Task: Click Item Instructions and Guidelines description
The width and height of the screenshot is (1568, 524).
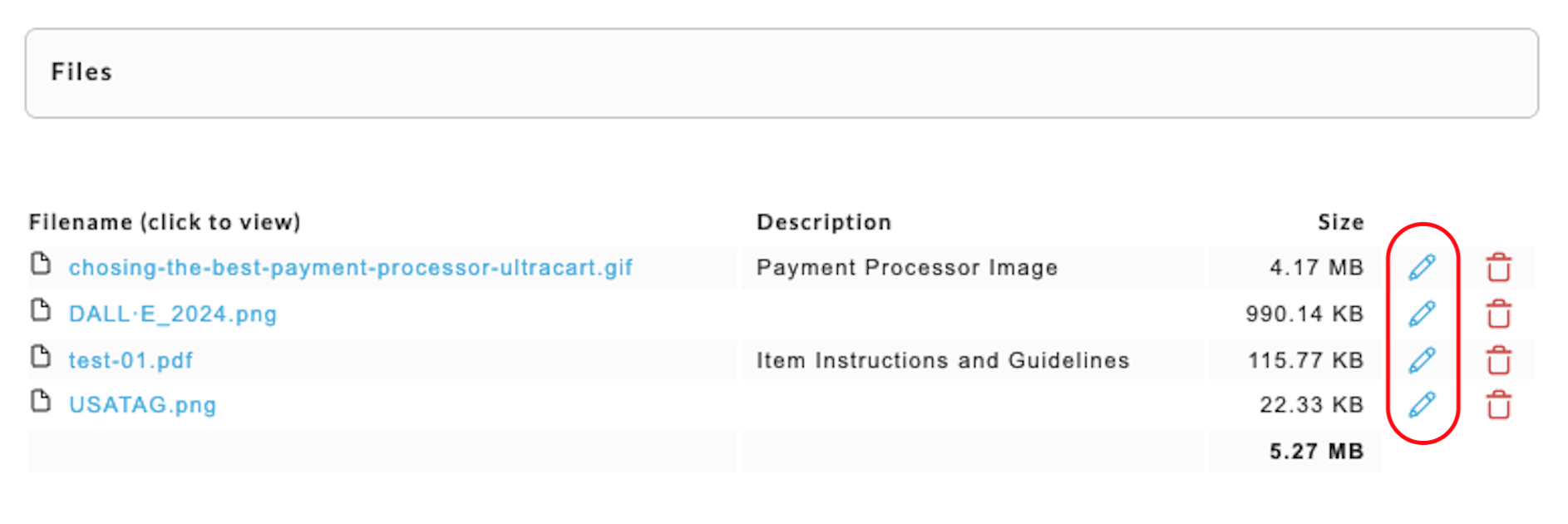Action: point(943,361)
